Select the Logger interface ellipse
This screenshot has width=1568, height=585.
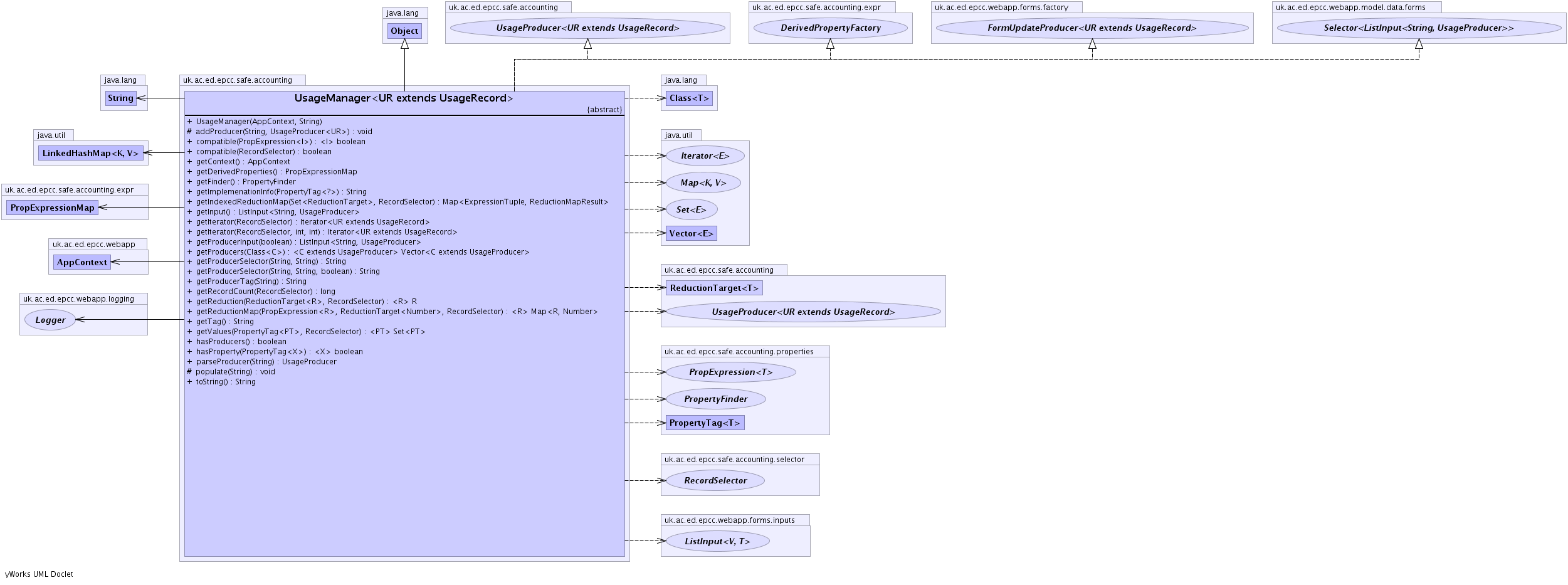[50, 320]
